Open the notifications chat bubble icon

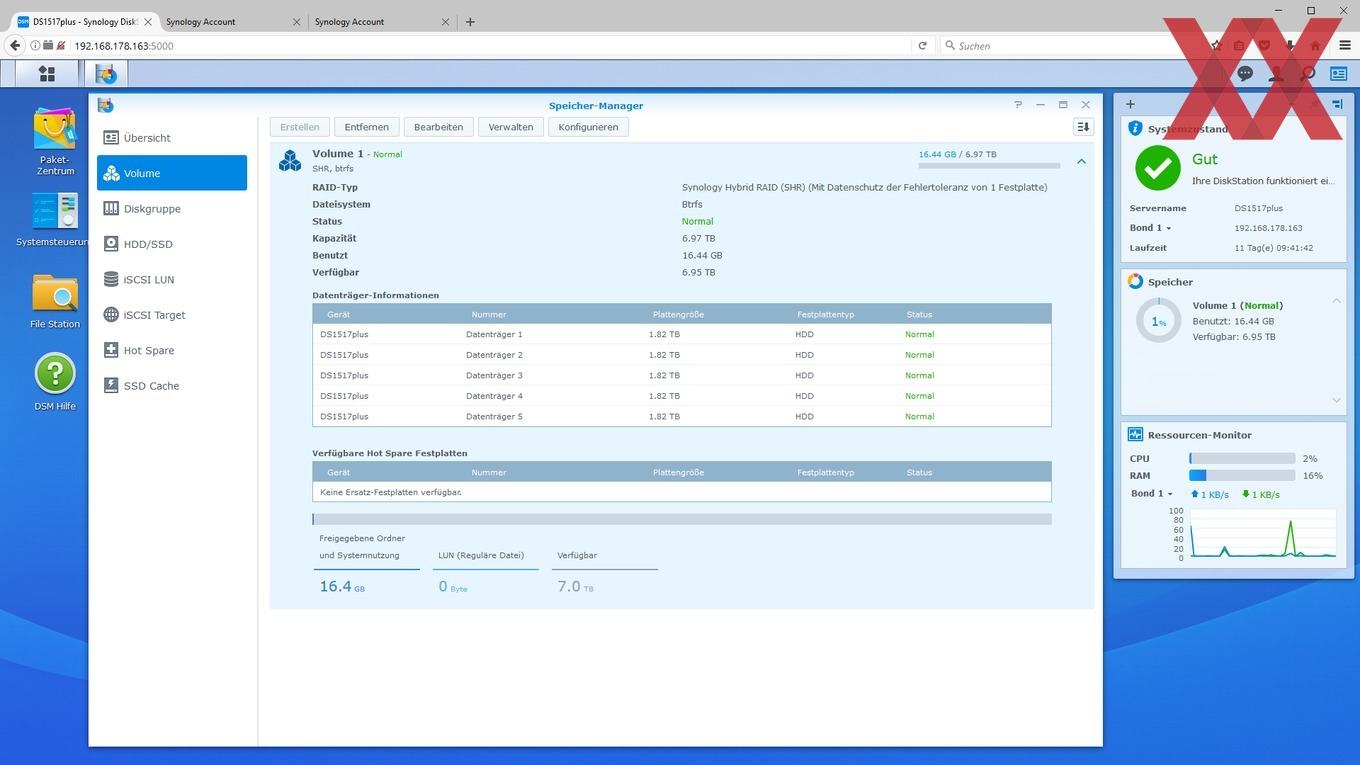point(1245,73)
